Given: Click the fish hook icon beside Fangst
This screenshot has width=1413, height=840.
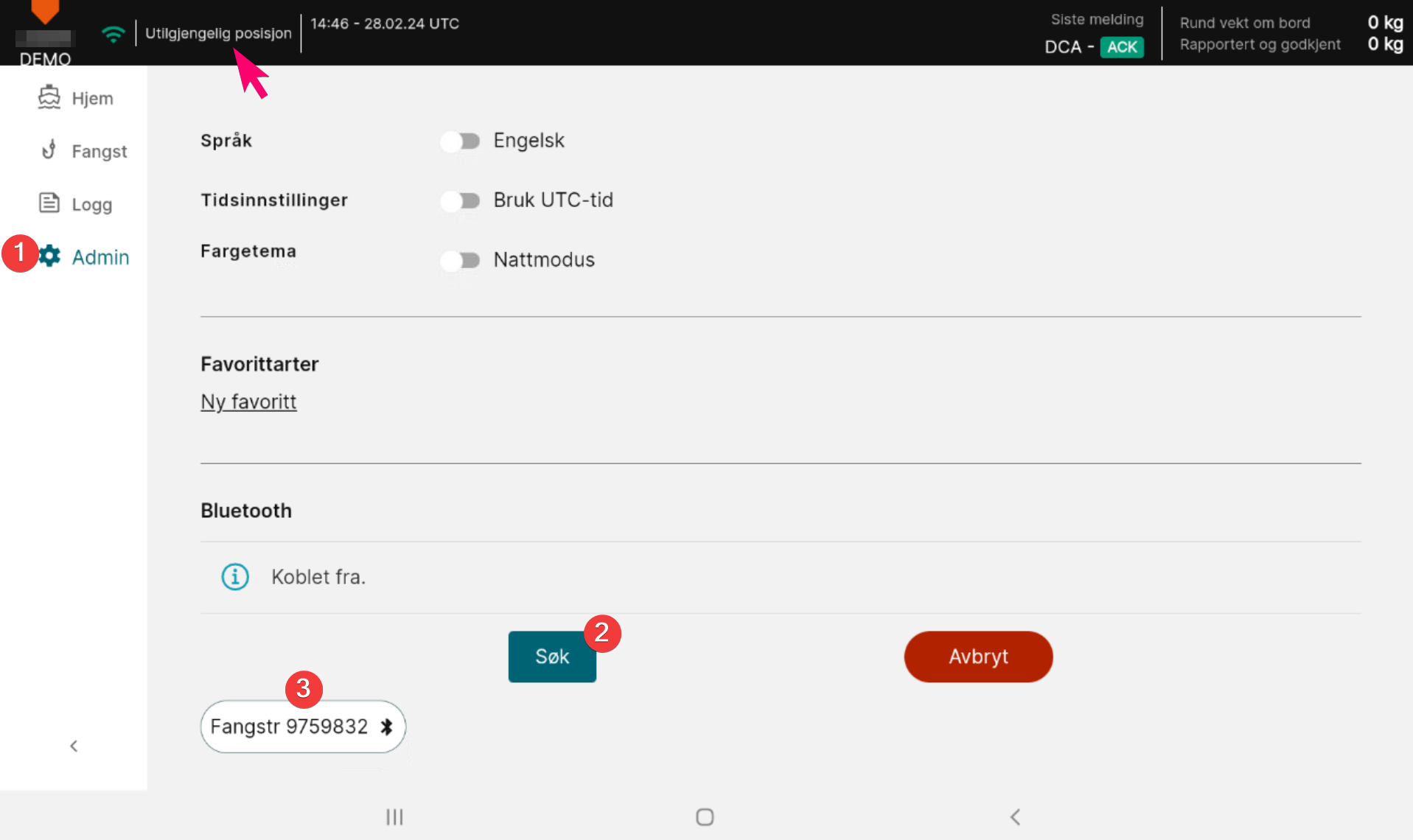Looking at the screenshot, I should pyautogui.click(x=49, y=150).
